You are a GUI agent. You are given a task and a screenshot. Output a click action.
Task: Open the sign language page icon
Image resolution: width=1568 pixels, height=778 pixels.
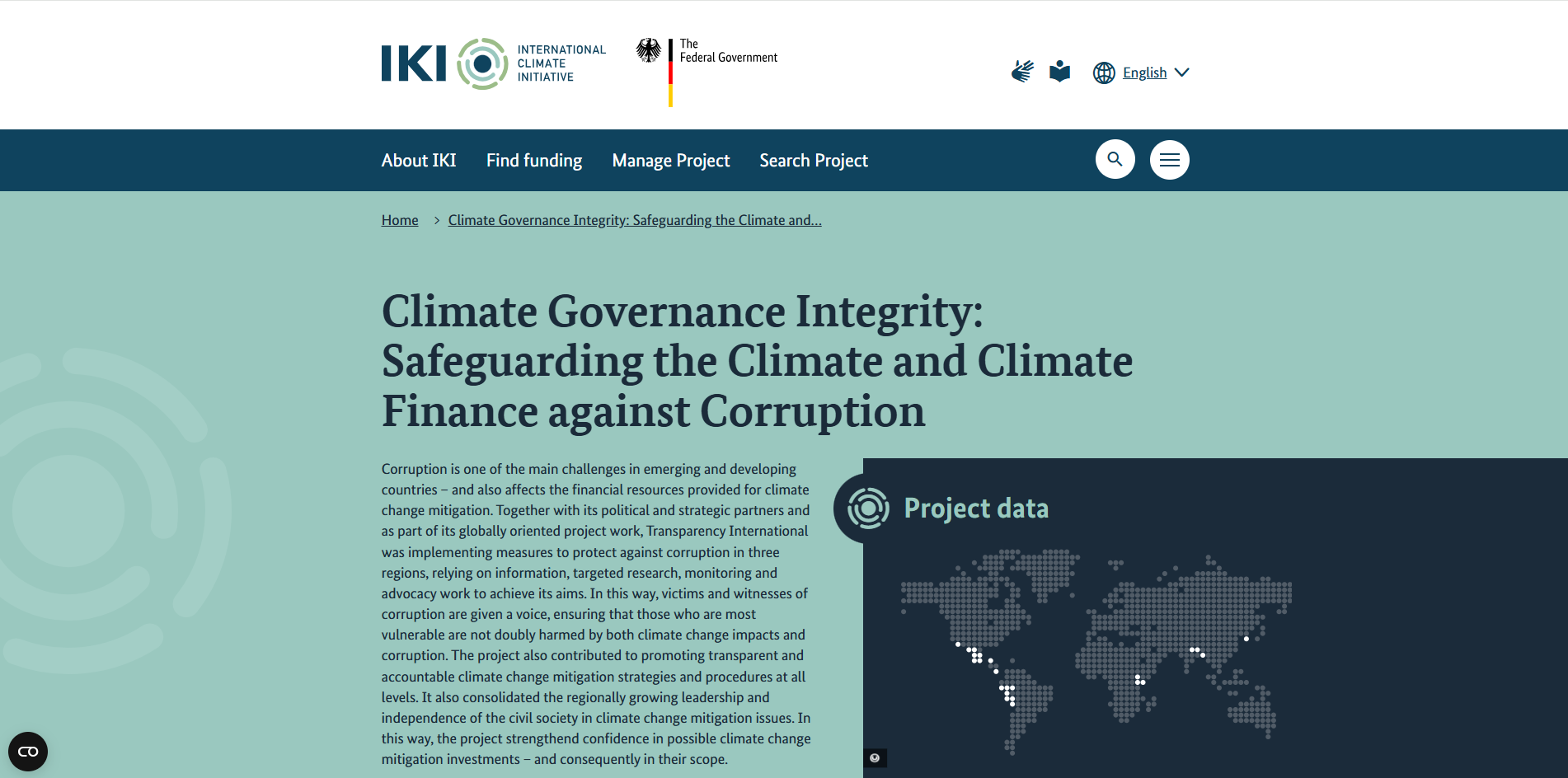1022,72
